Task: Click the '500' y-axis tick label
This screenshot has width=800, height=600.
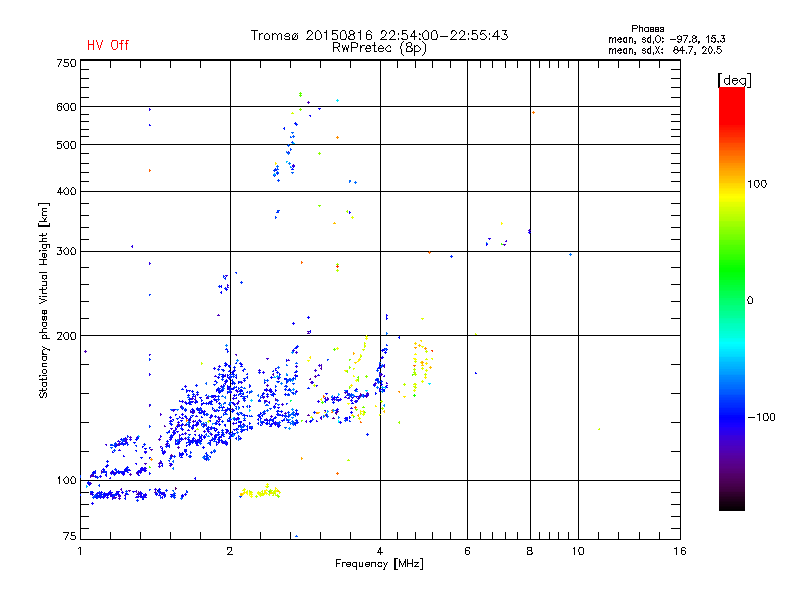Action: point(66,145)
